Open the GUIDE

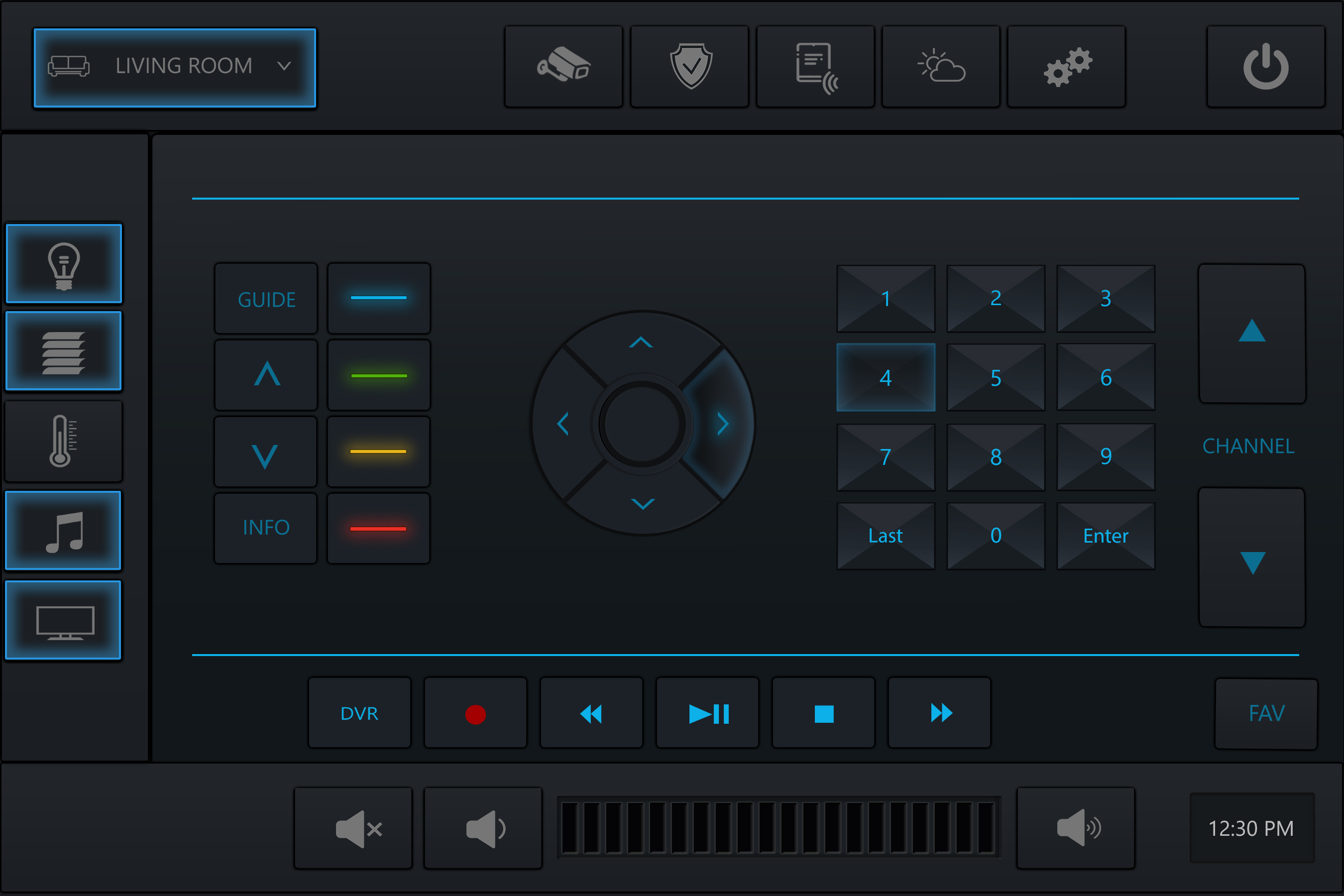pos(266,298)
